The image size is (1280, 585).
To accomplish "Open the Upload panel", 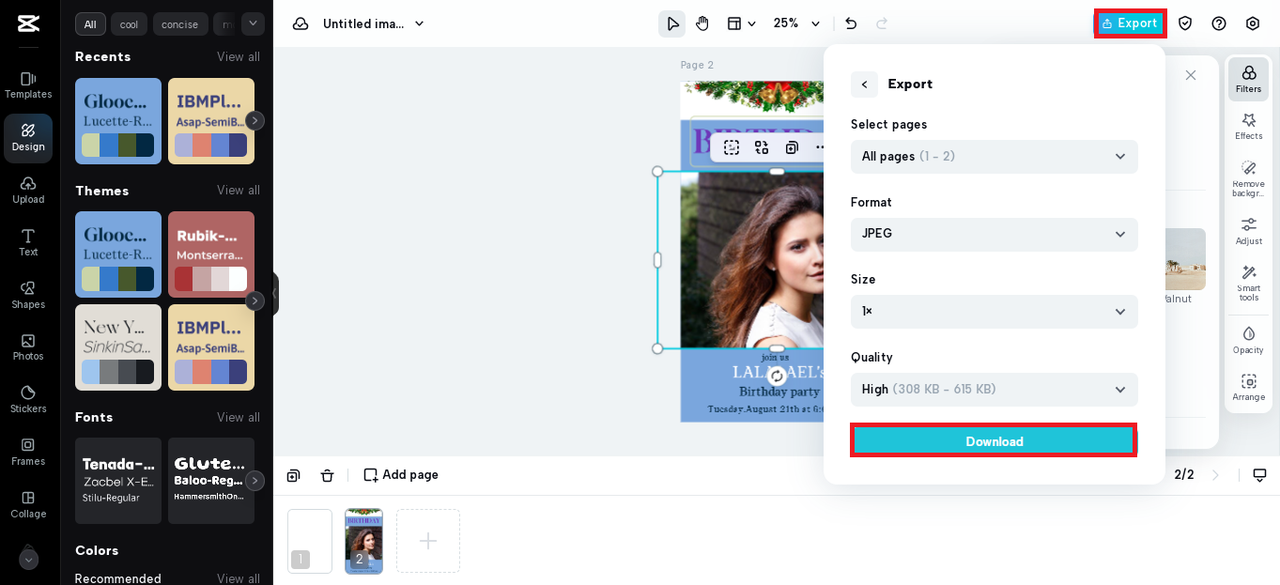I will [x=28, y=190].
